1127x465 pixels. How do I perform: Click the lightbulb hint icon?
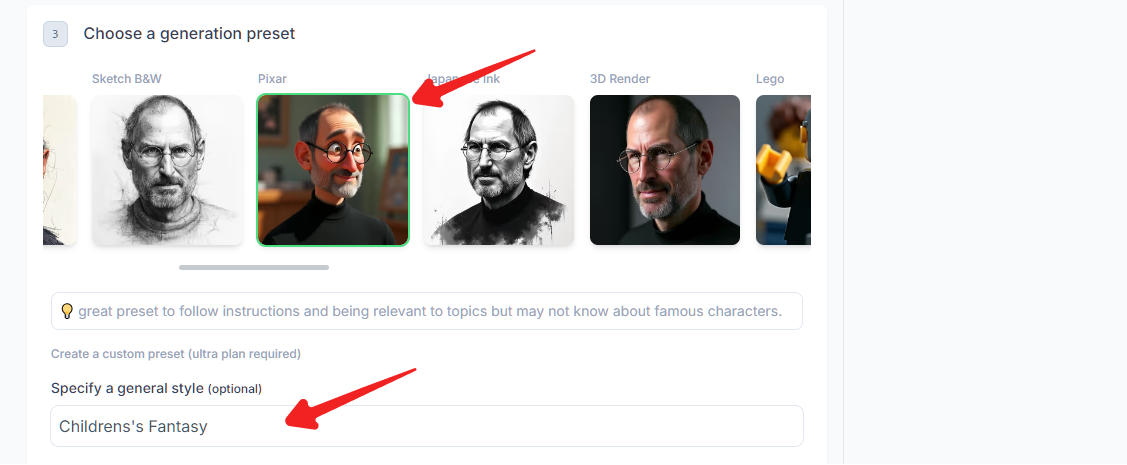click(67, 311)
